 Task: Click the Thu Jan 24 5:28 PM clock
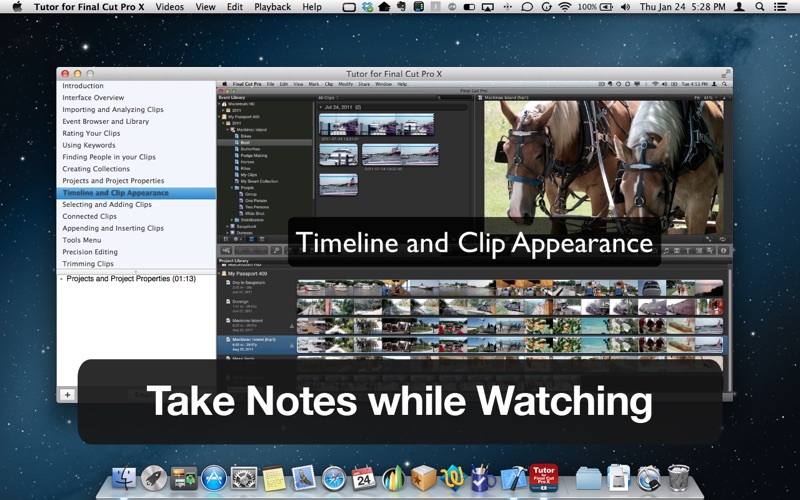[x=682, y=7]
